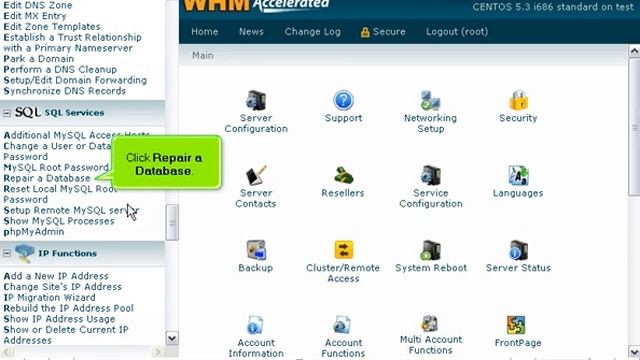Open the Change Log menu item
The height and width of the screenshot is (360, 640).
point(313,32)
